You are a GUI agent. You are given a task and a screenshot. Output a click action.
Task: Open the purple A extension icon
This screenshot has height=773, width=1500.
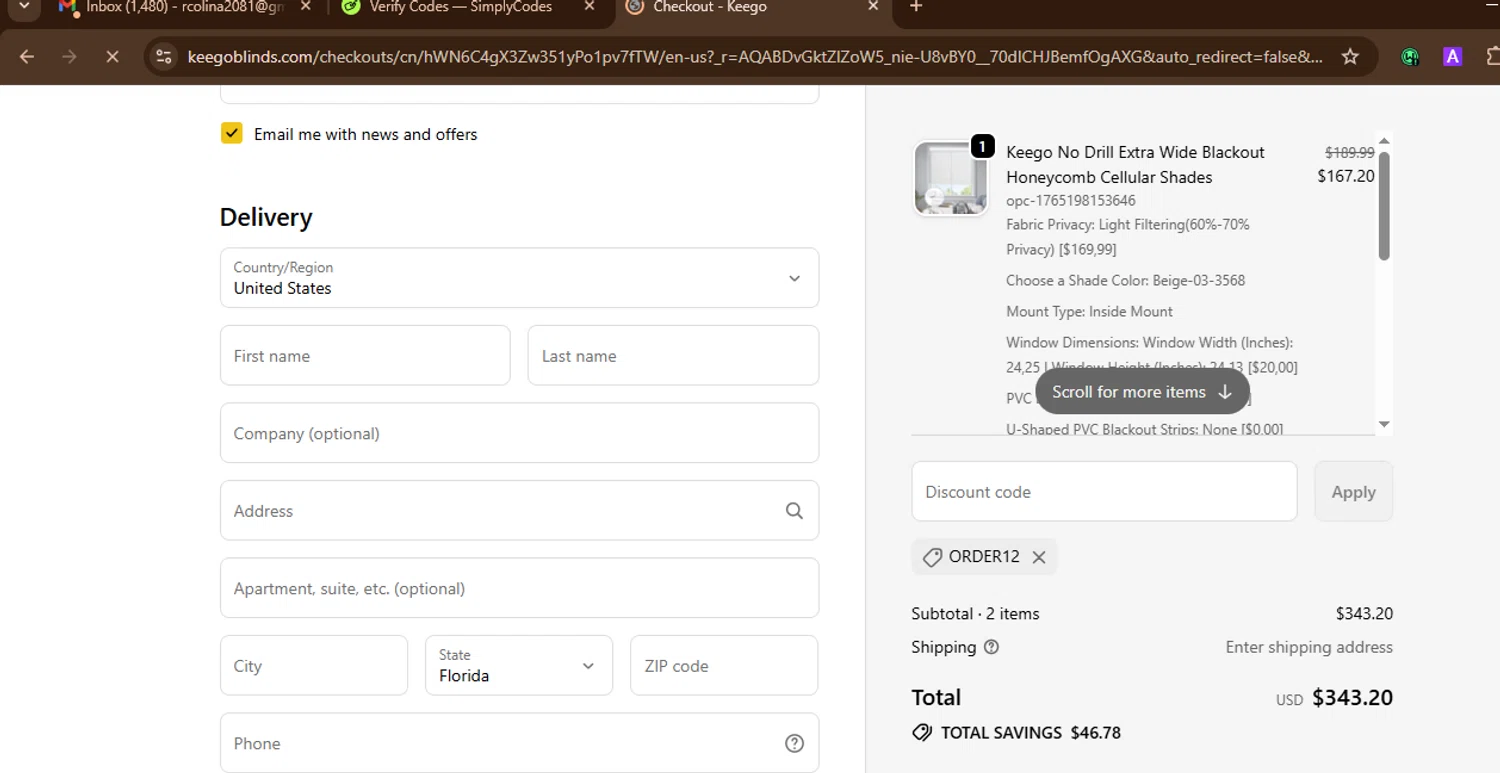tap(1452, 57)
